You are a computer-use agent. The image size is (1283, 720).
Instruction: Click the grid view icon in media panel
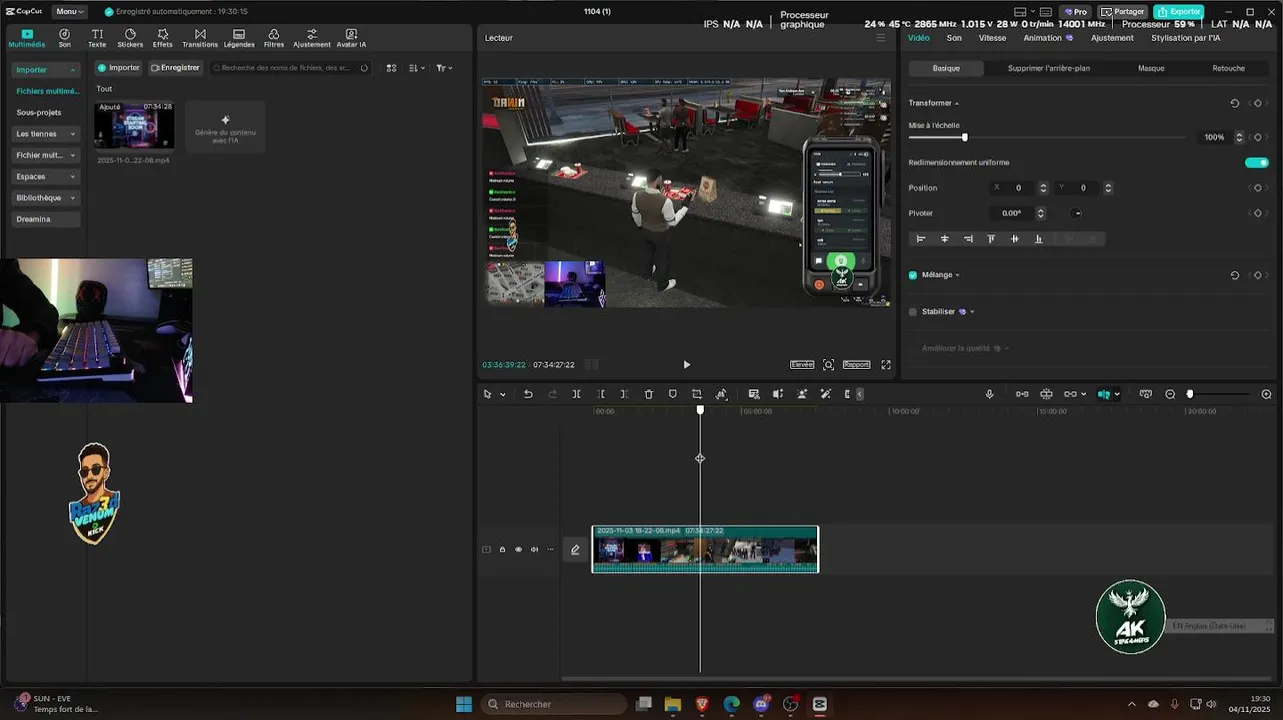coord(391,68)
